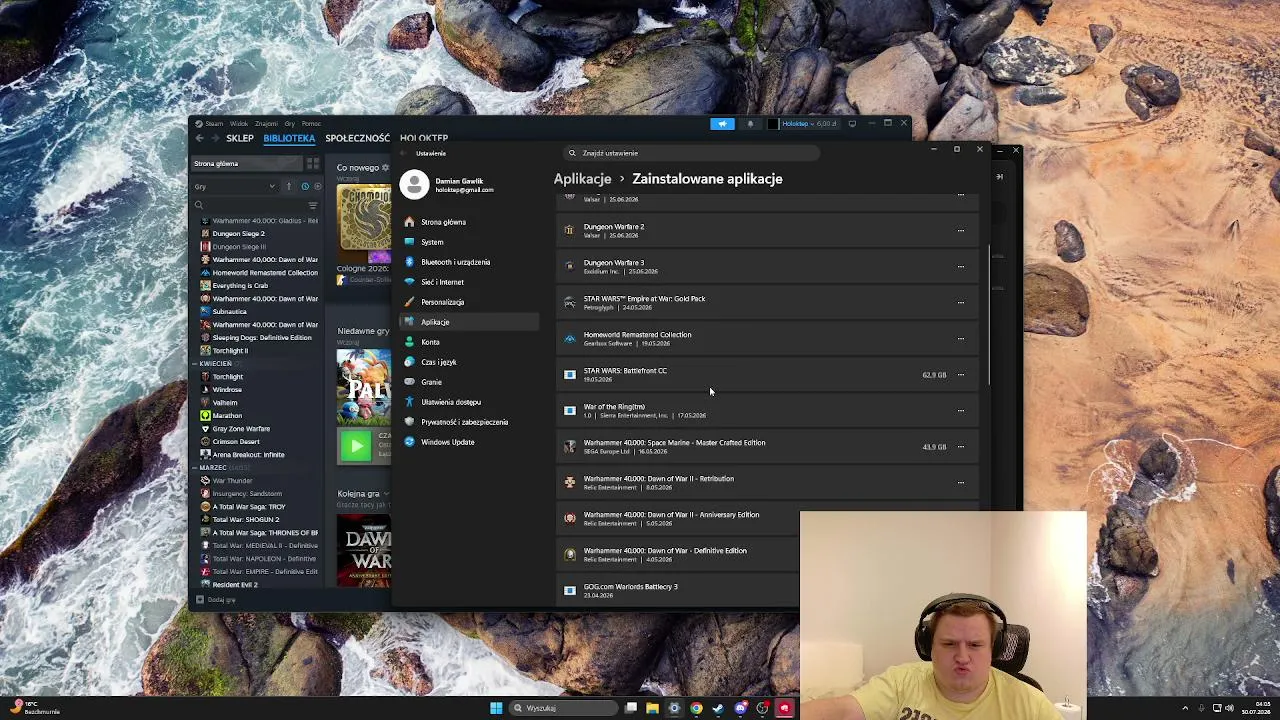Open options for STAR WARS Battlefront CC

pyautogui.click(x=961, y=375)
